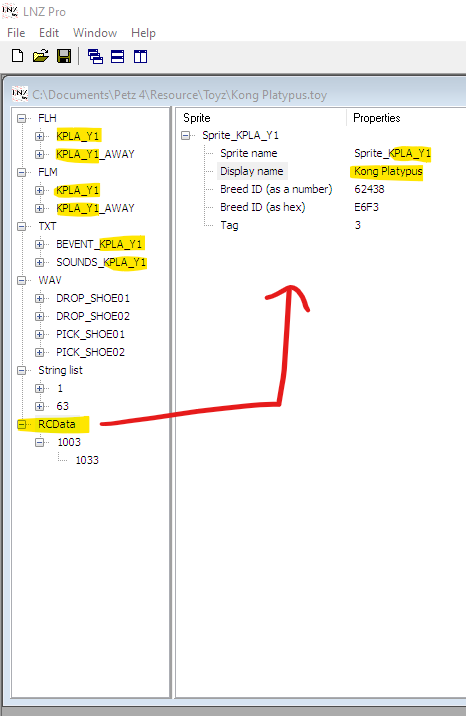Viewport: 466px width, 716px height.
Task: Click the Tile vertically toolbar icon
Action: (140, 56)
